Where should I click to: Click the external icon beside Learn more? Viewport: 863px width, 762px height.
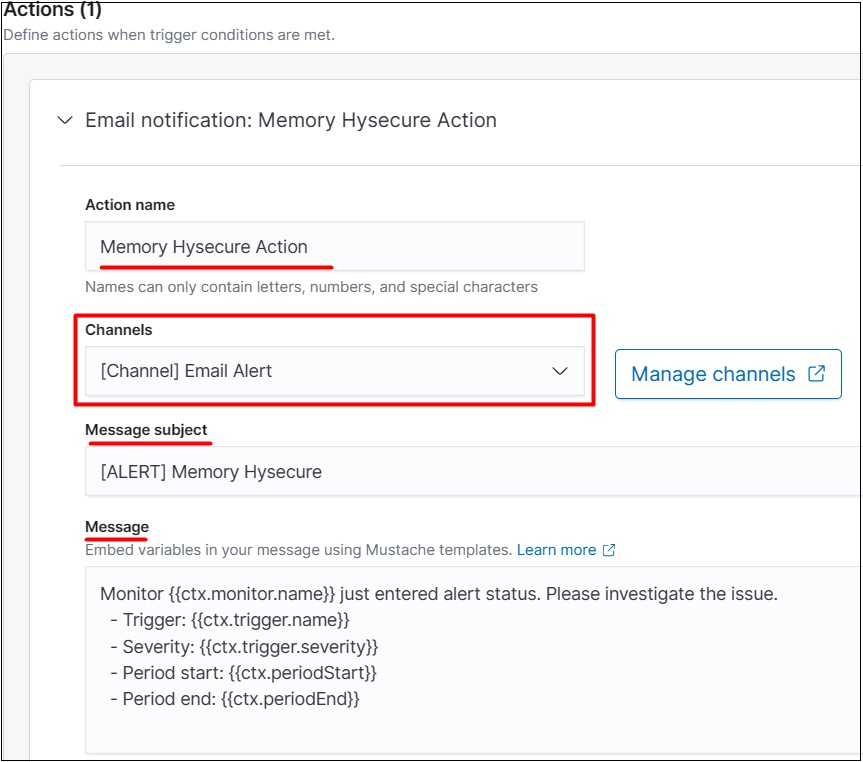pyautogui.click(x=609, y=550)
